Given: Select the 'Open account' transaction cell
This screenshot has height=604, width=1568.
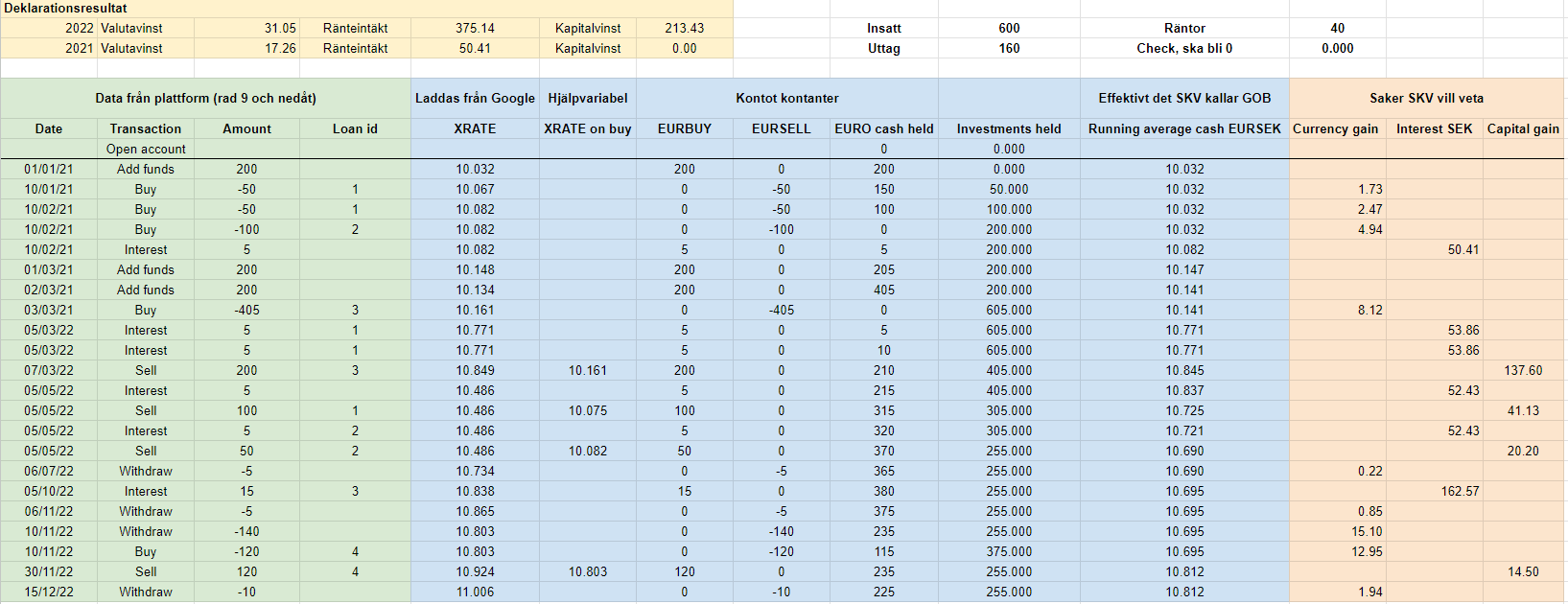Looking at the screenshot, I should pyautogui.click(x=146, y=149).
